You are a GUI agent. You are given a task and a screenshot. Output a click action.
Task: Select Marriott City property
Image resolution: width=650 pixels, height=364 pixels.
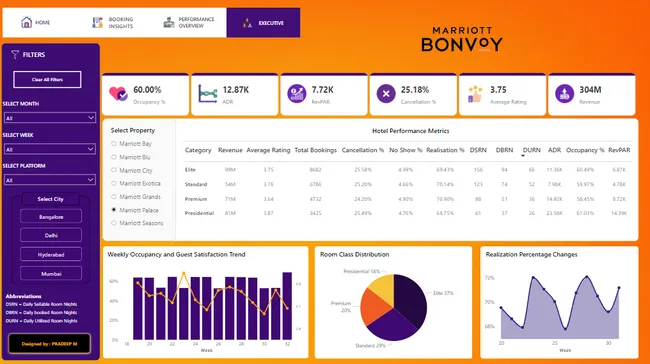pos(132,170)
